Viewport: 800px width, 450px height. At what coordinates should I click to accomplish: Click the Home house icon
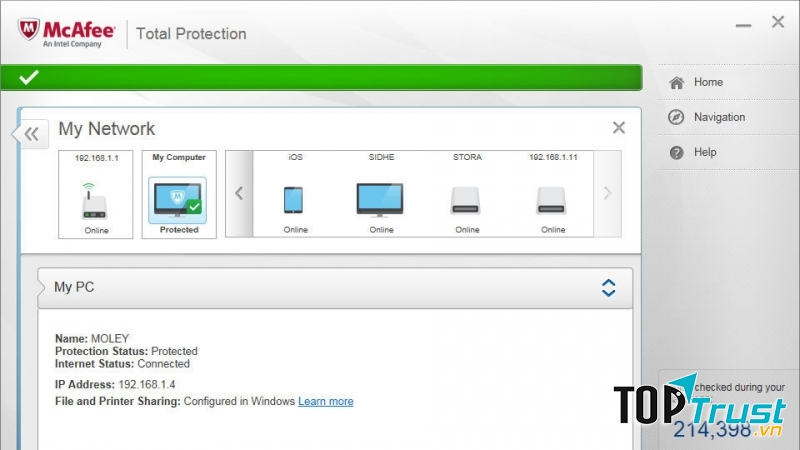[677, 83]
